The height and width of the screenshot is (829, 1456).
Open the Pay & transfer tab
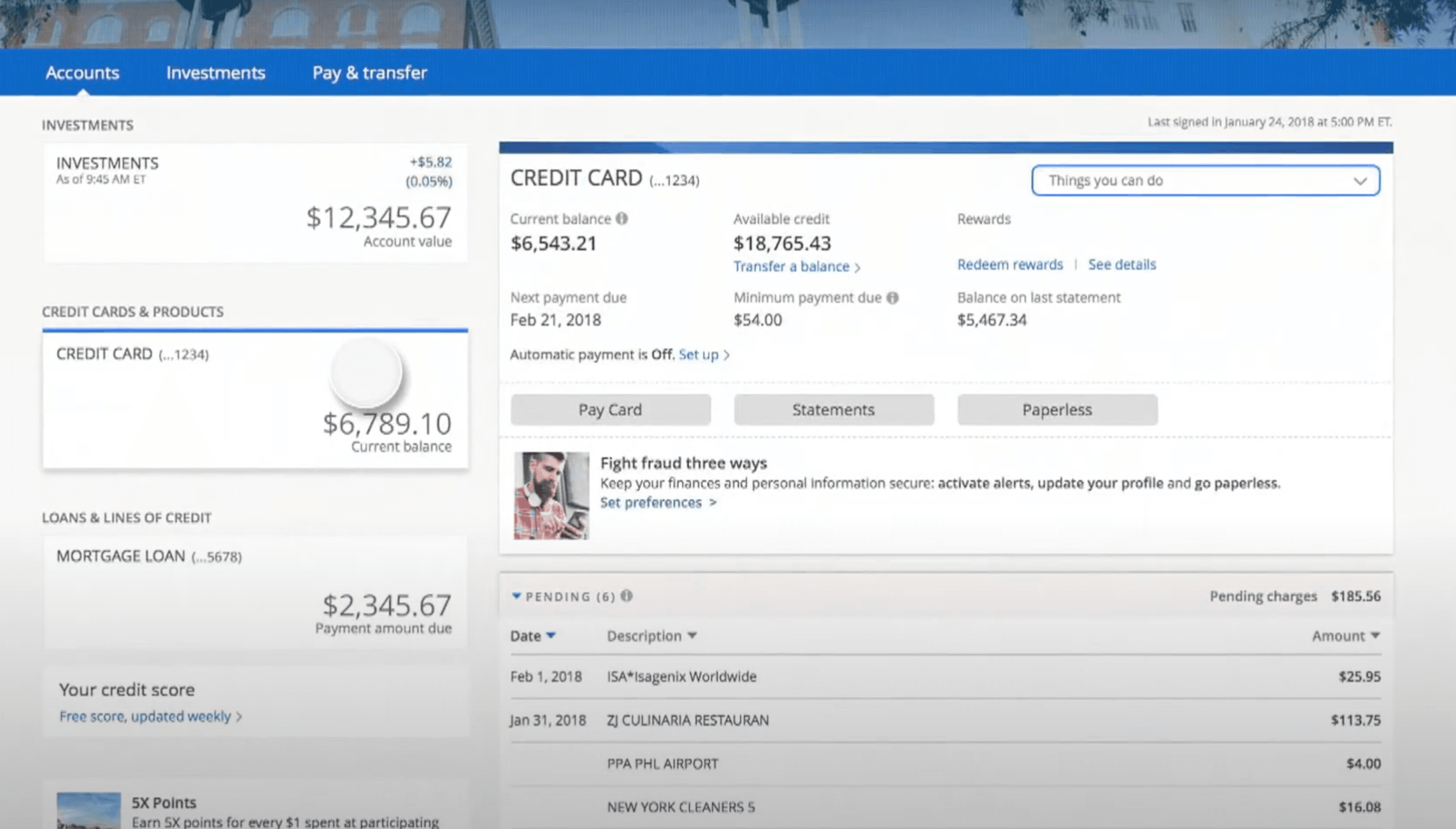pos(370,72)
